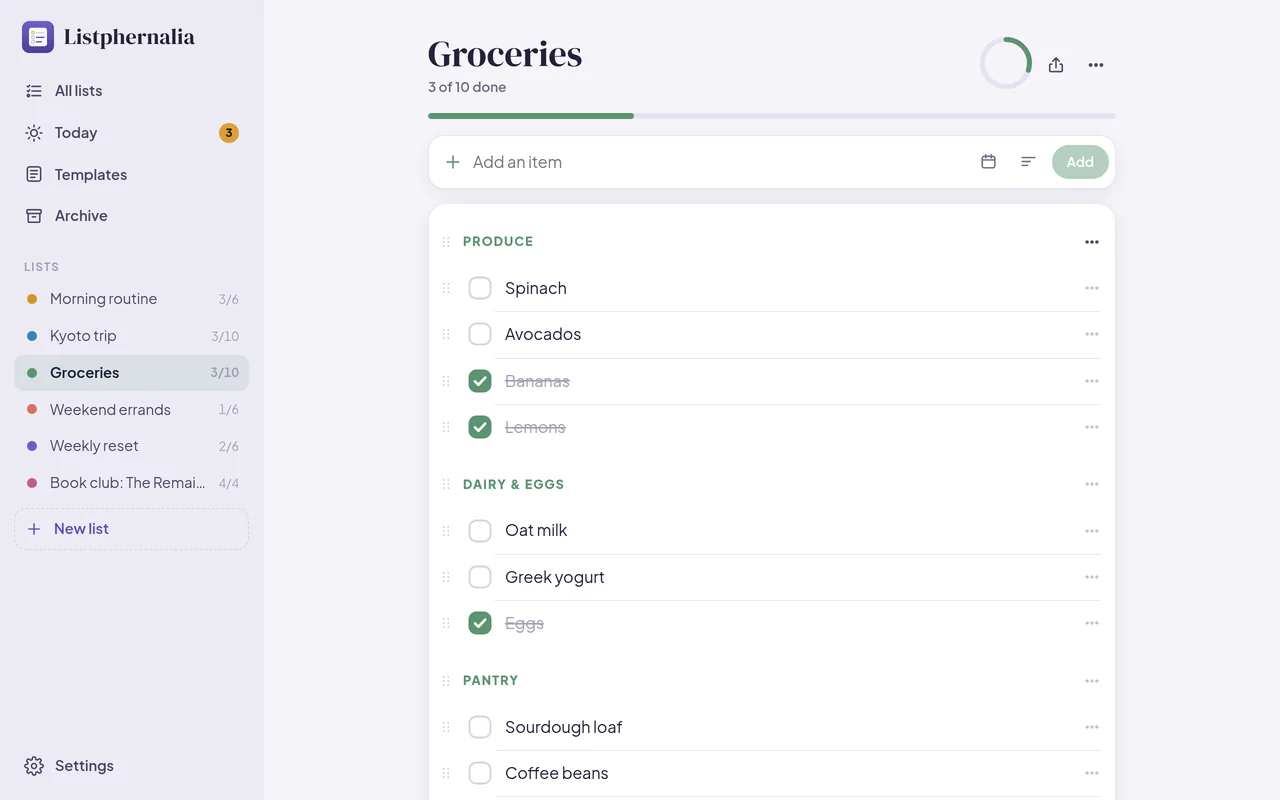This screenshot has height=800, width=1280.
Task: Click the Groceries progress bar
Action: tap(772, 116)
